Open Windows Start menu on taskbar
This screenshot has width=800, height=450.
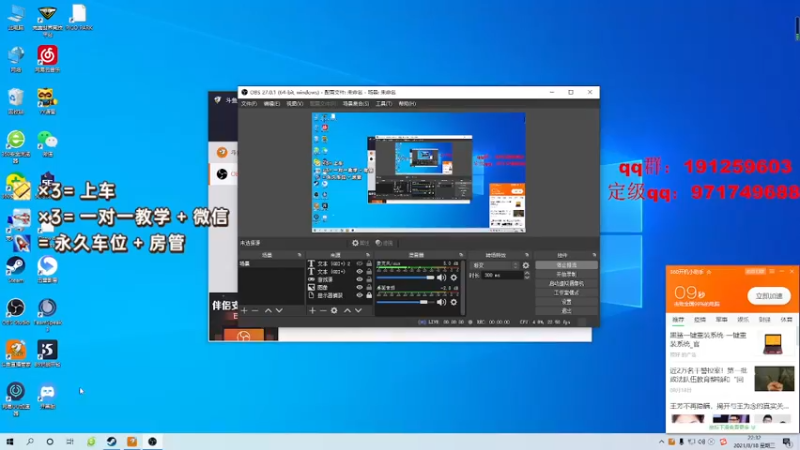click(10, 442)
